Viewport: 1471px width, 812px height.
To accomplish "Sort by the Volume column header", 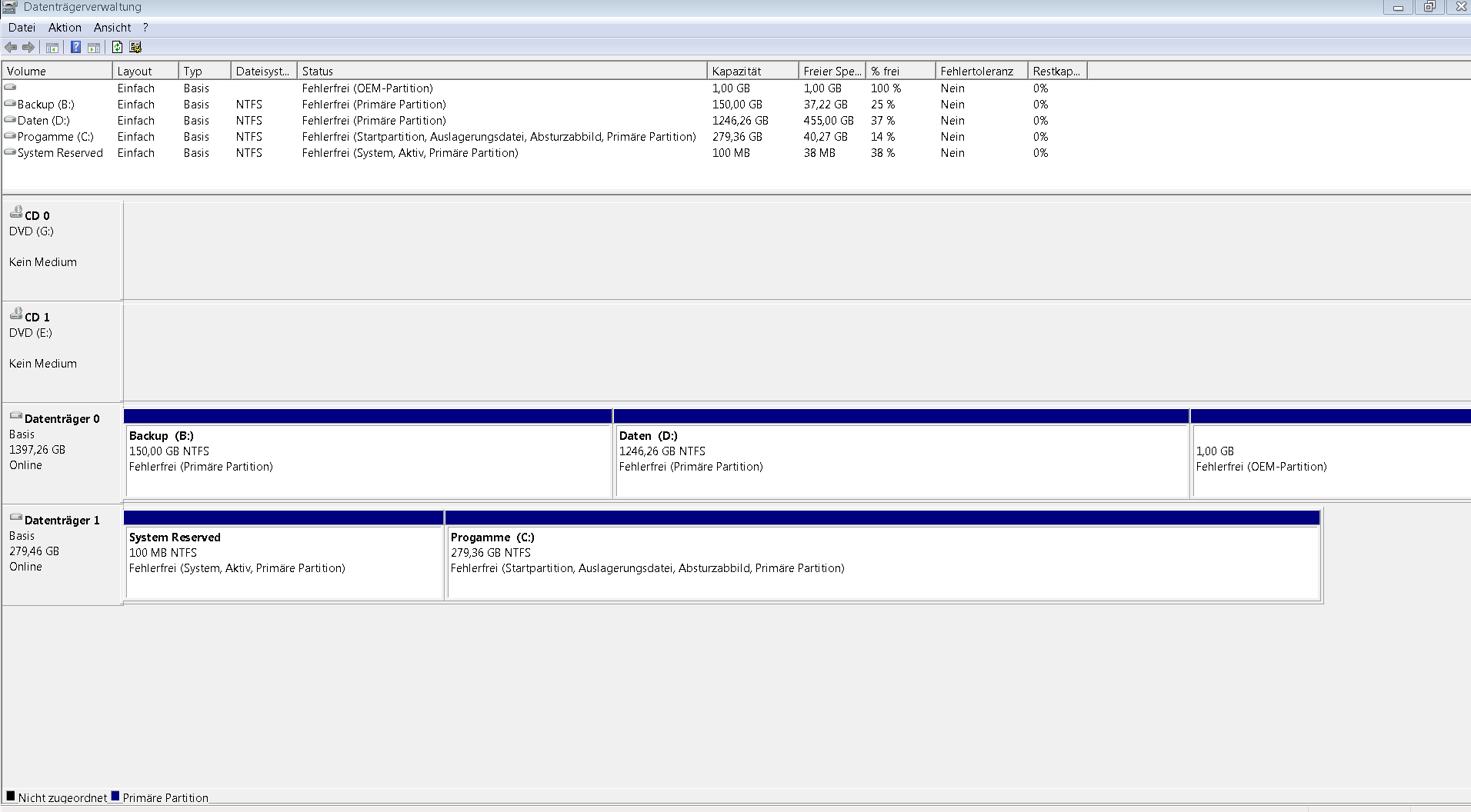I will point(57,71).
